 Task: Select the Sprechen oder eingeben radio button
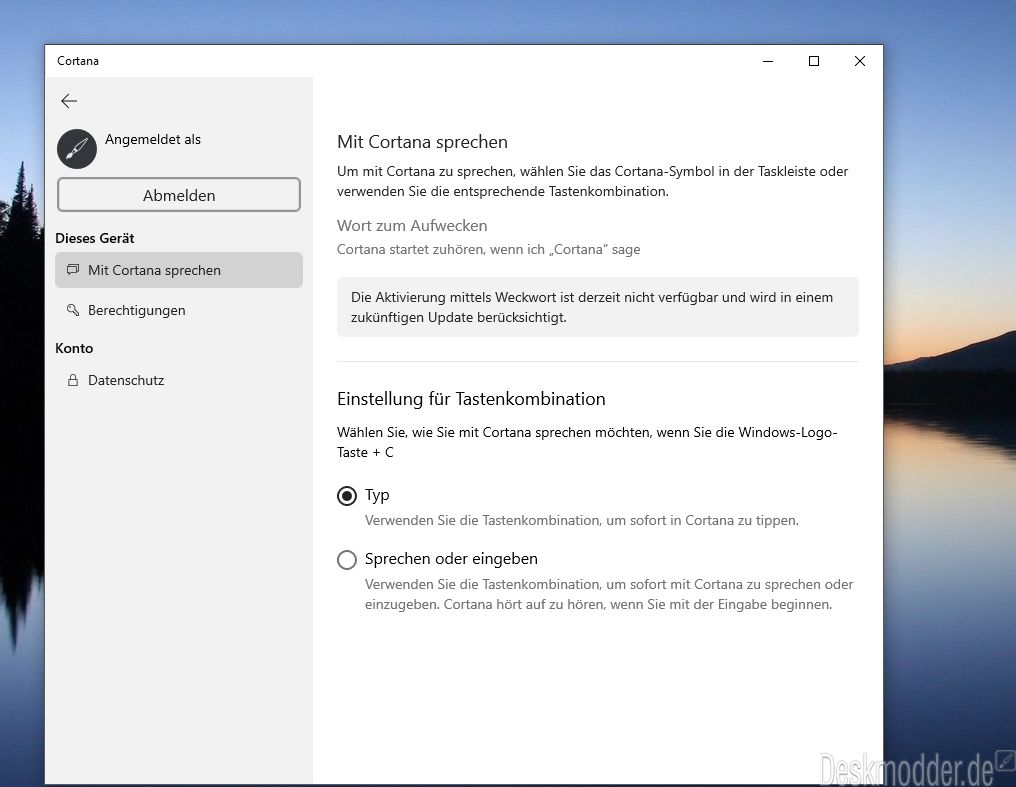coord(347,560)
